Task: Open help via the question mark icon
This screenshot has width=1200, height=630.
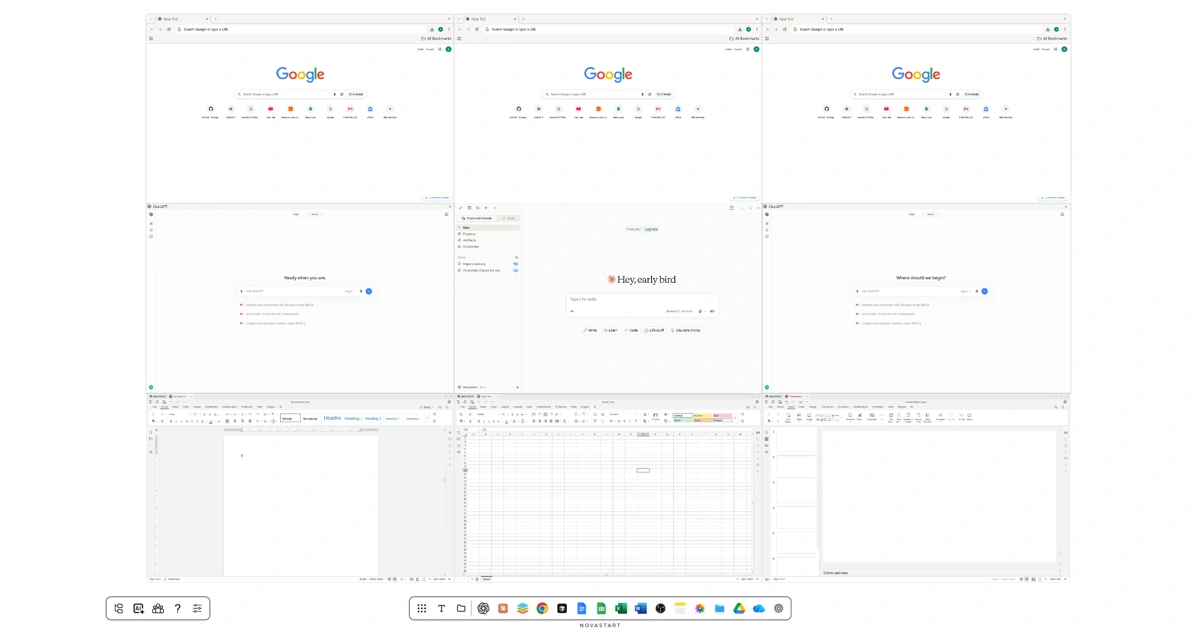Action: tap(178, 608)
